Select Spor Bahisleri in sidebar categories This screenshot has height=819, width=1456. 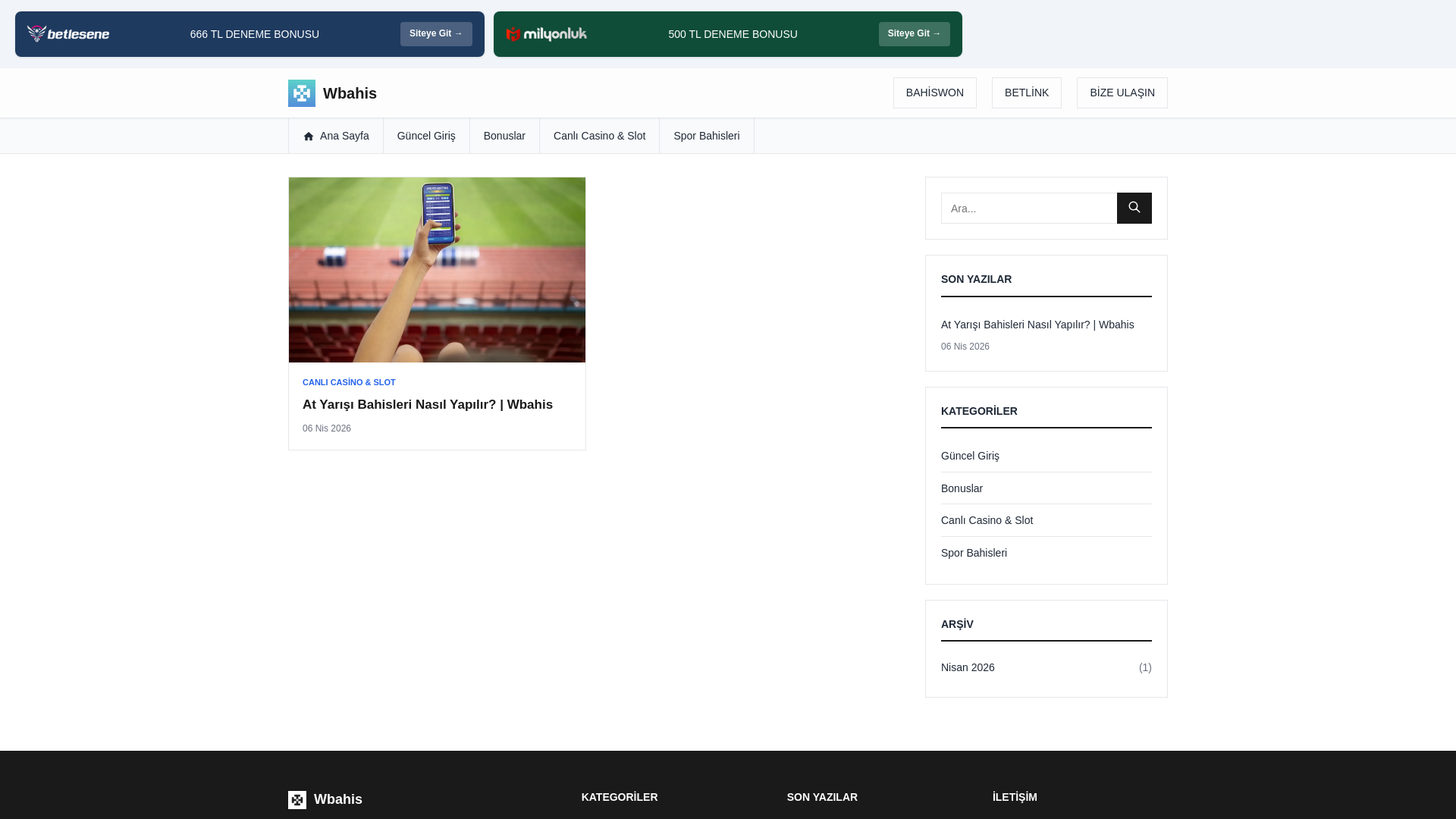pos(974,553)
